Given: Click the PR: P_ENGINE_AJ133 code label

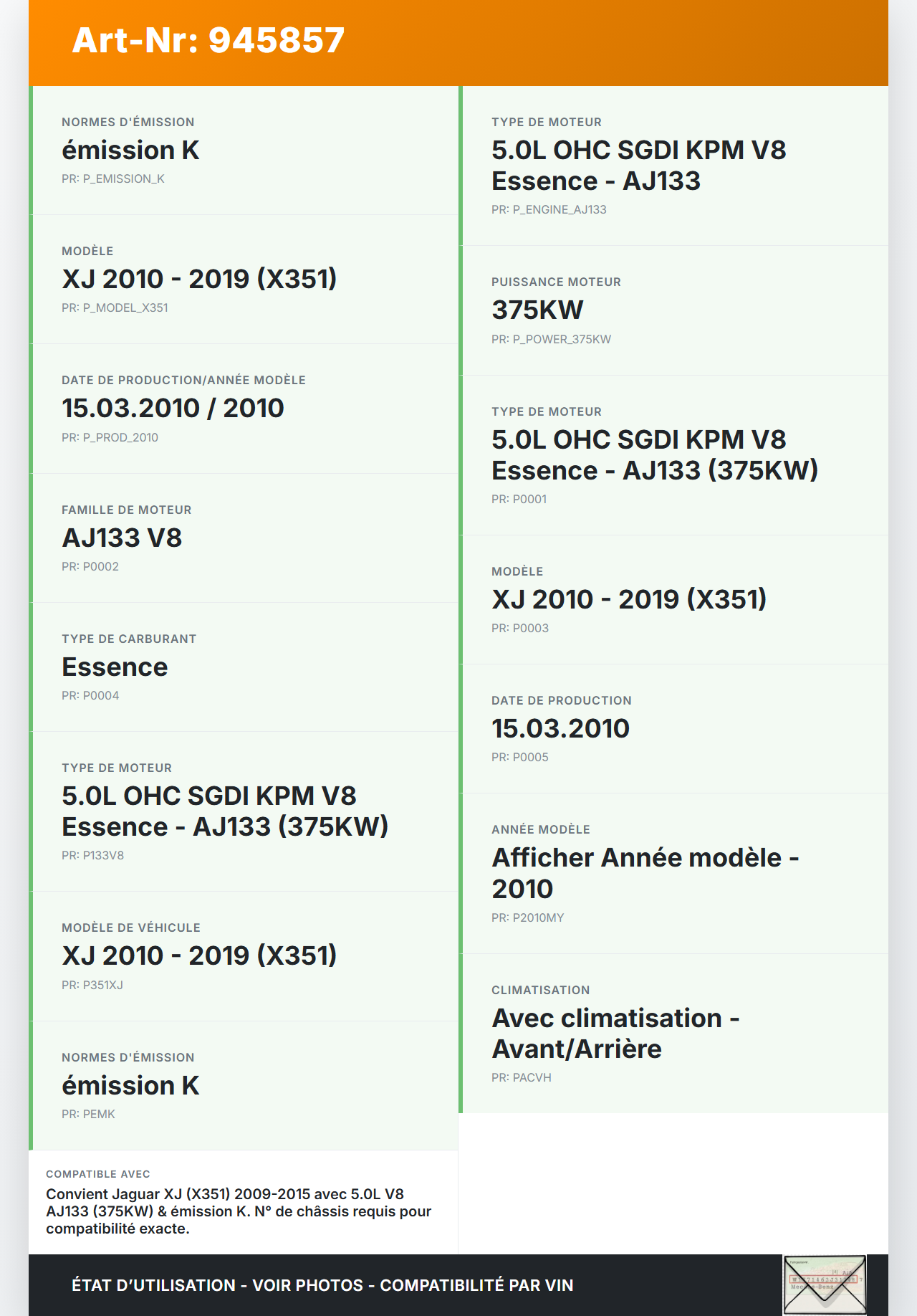Looking at the screenshot, I should 549,209.
